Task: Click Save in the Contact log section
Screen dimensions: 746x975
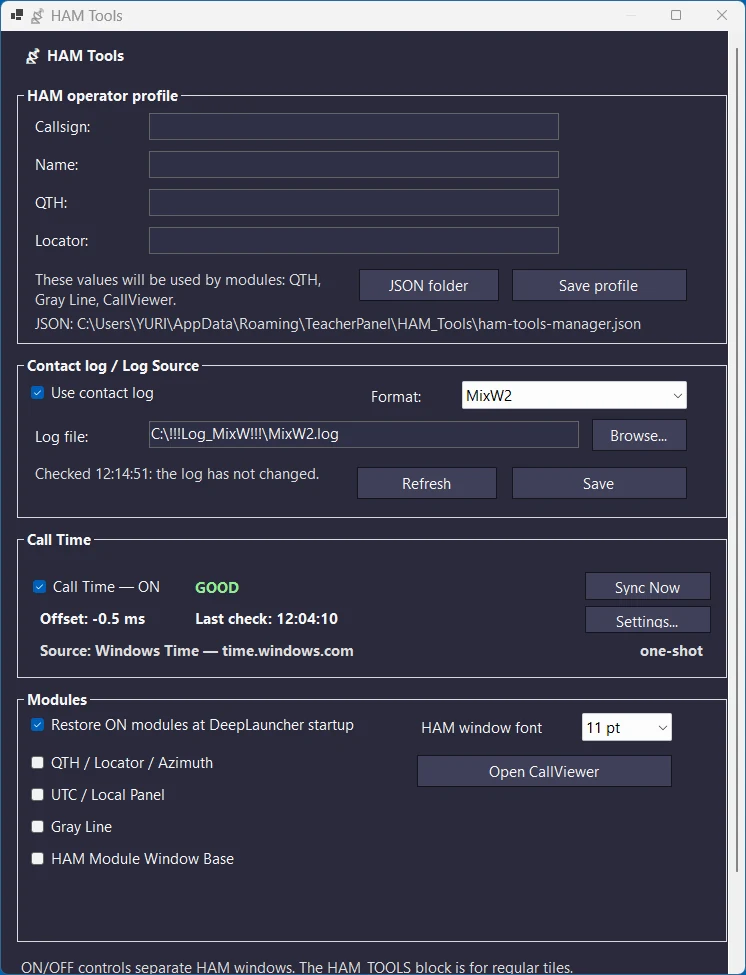Action: pyautogui.click(x=599, y=483)
